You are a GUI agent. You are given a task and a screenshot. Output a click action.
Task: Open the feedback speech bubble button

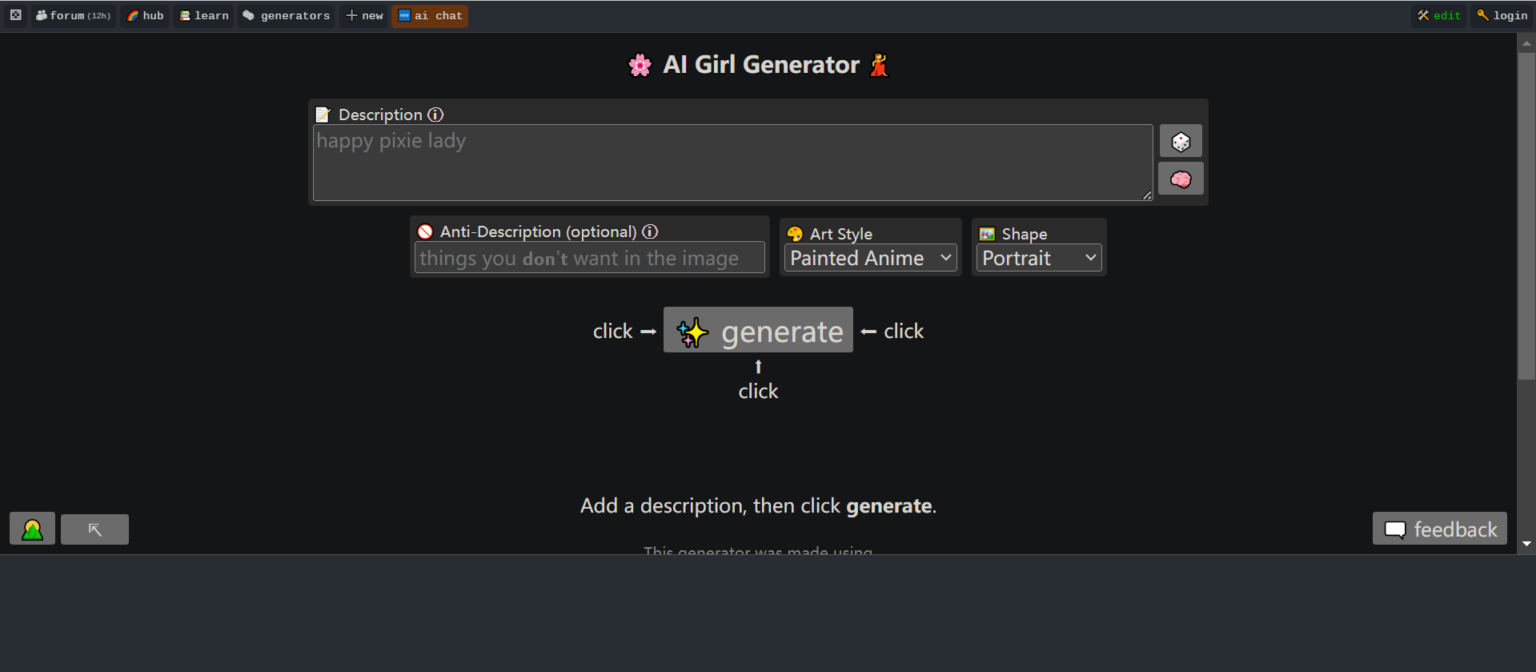(x=1439, y=529)
